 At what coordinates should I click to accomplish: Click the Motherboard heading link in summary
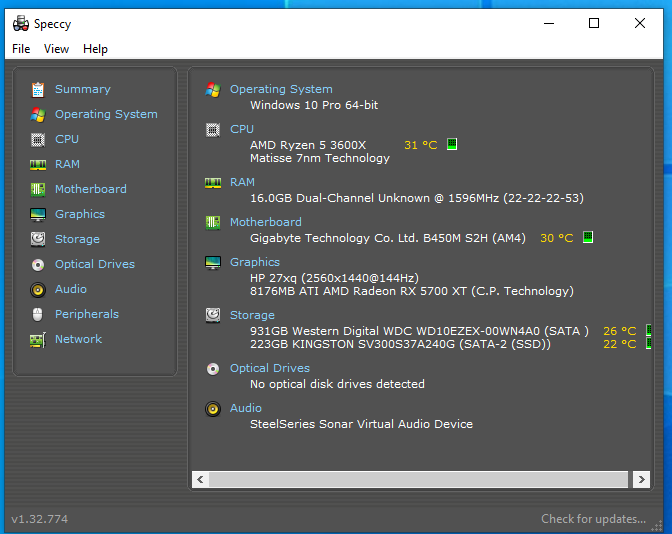(266, 222)
